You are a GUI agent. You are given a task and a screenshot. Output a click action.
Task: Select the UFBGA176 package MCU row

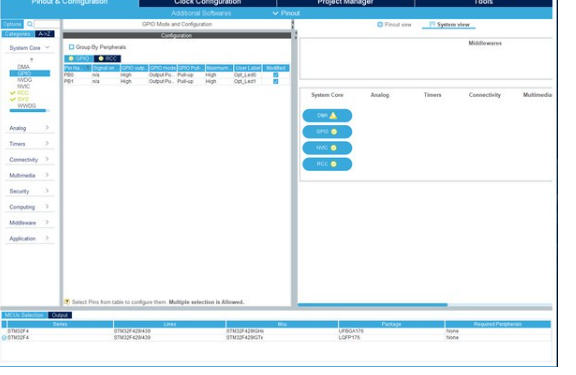276,331
